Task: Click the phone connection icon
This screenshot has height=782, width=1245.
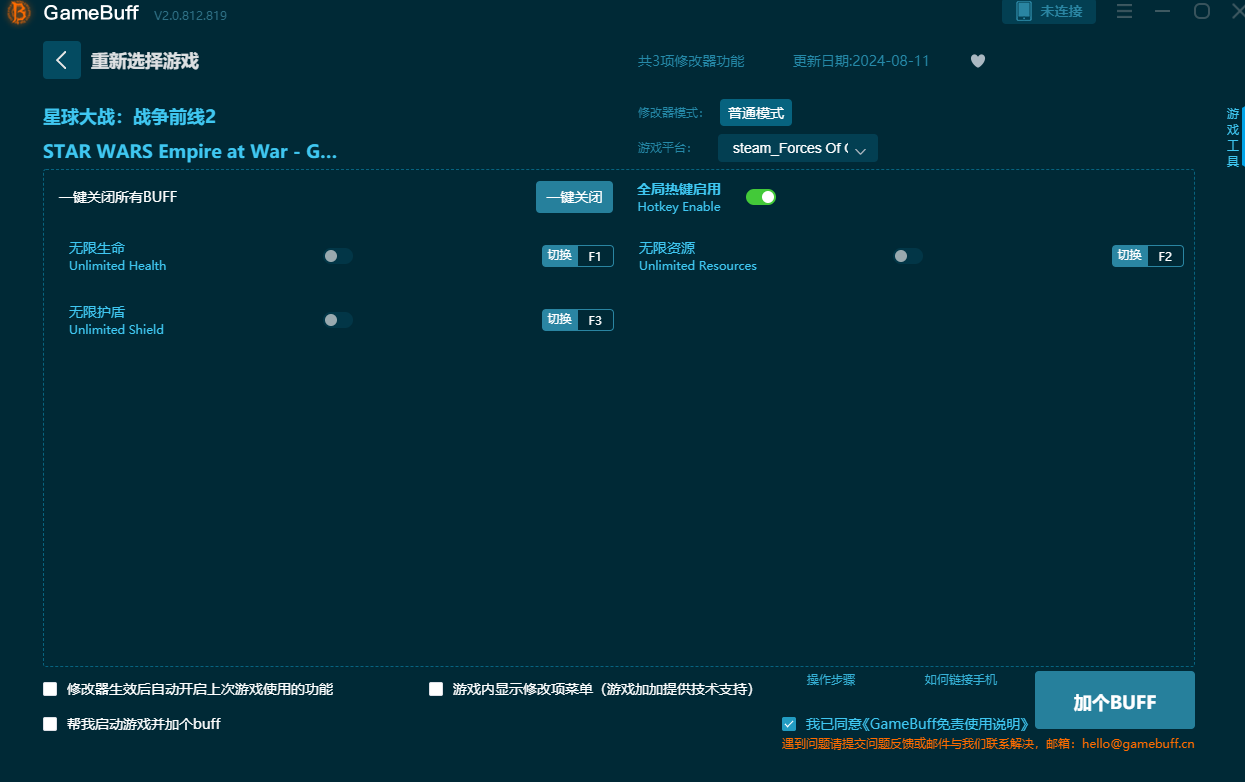Action: click(1023, 11)
